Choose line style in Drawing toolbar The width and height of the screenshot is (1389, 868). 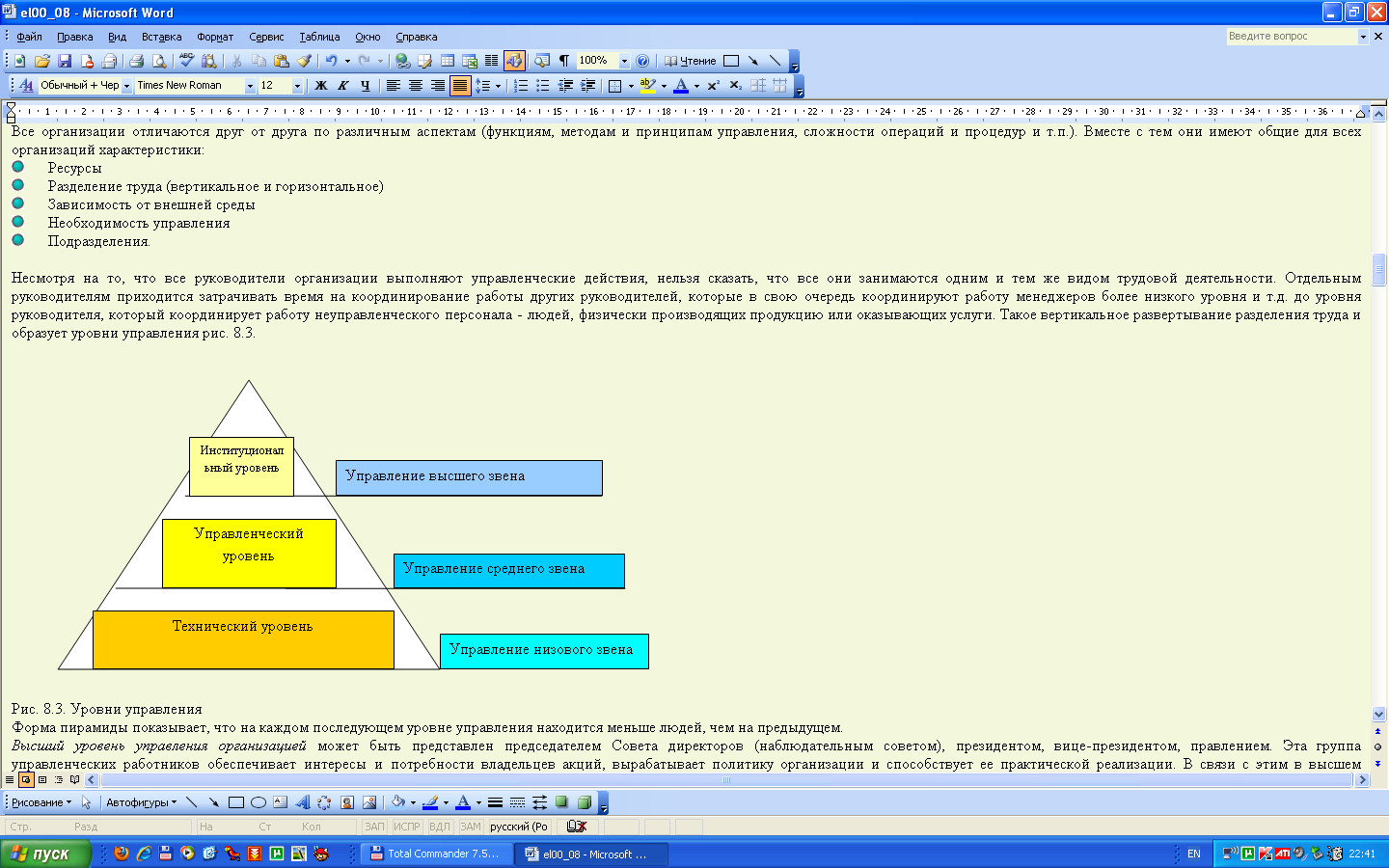pyautogui.click(x=495, y=802)
